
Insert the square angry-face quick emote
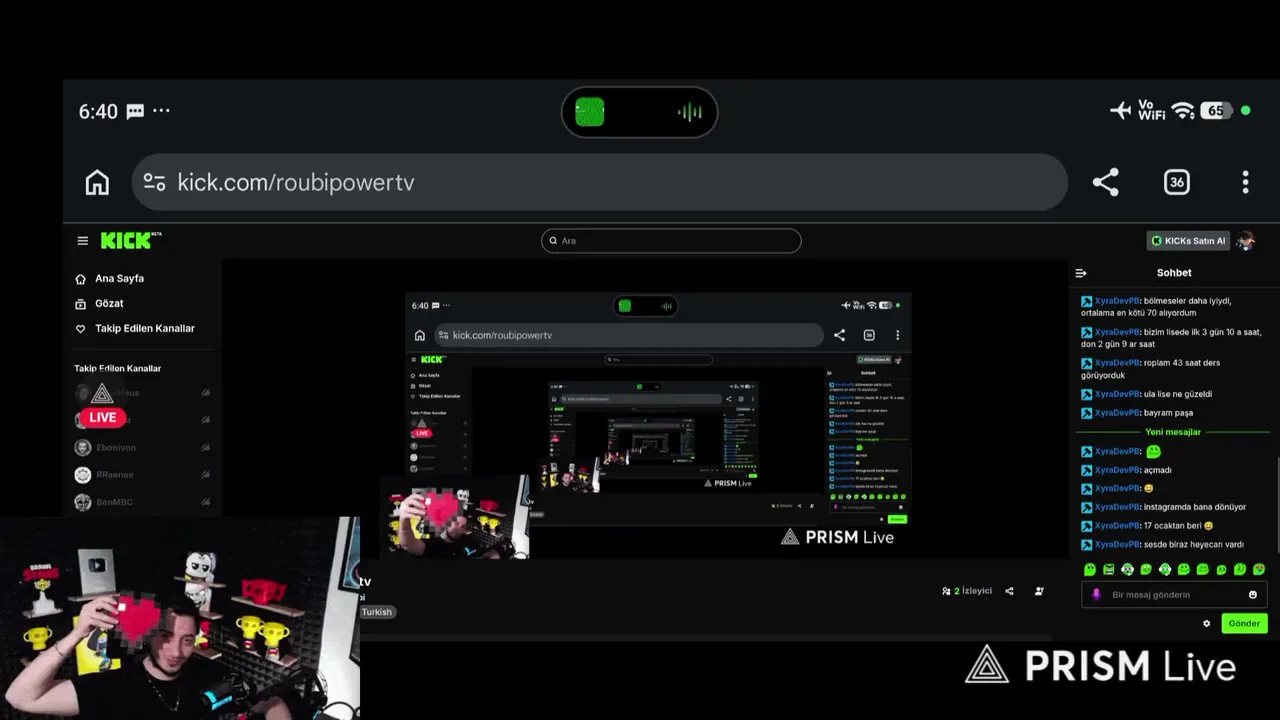point(1109,569)
